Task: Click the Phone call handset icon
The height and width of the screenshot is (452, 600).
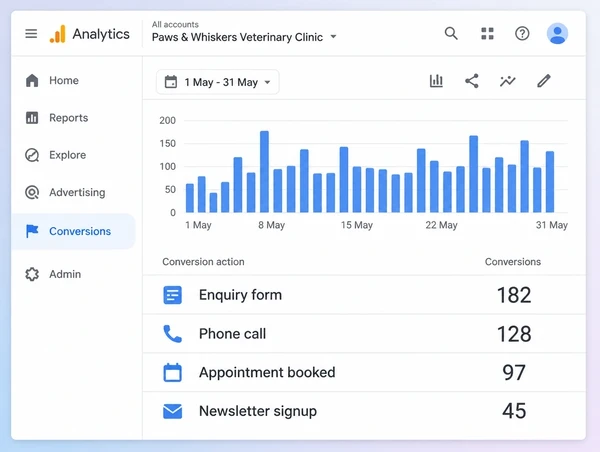Action: (x=173, y=334)
